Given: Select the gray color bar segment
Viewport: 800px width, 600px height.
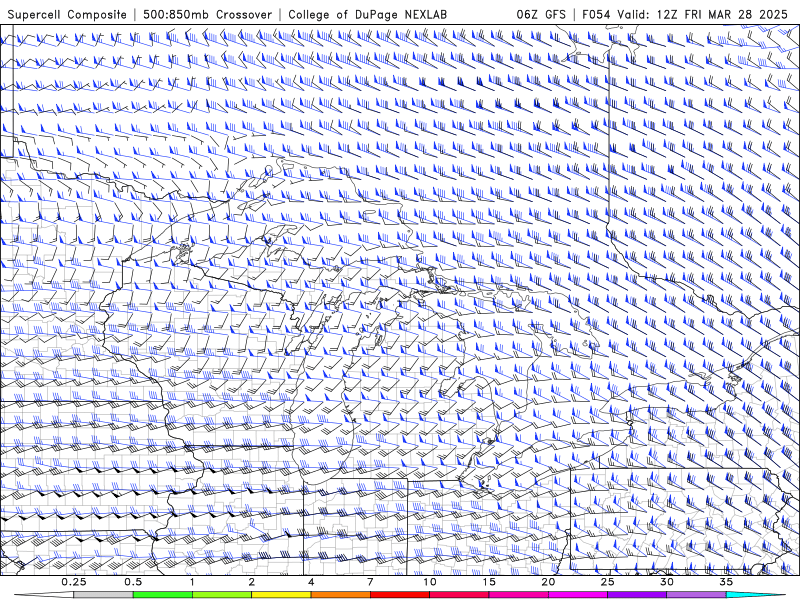Looking at the screenshot, I should 104,595.
